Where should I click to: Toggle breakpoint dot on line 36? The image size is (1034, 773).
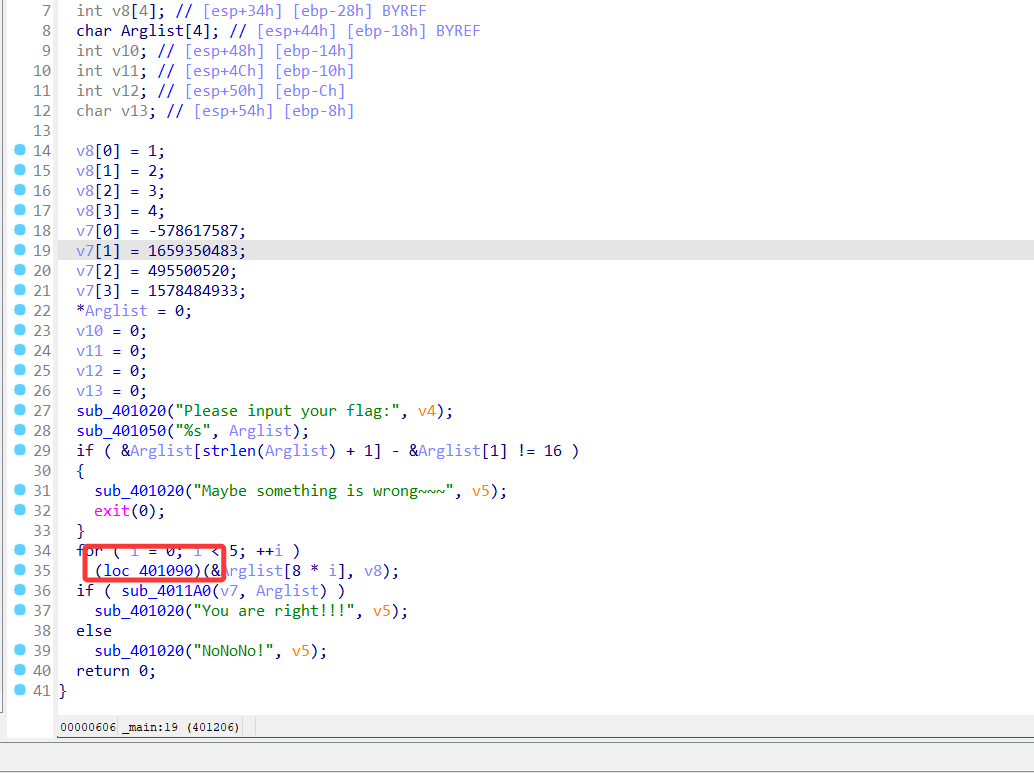[x=20, y=589]
